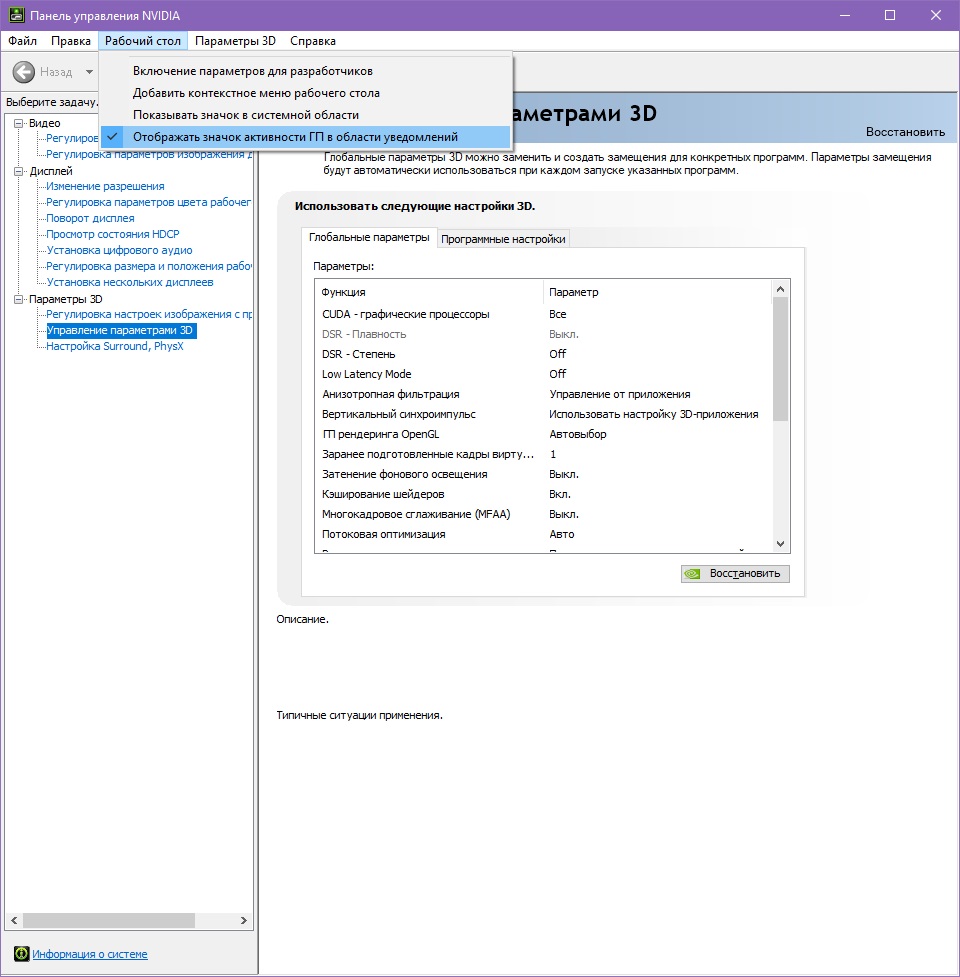Open Поворот дисплея task
The width and height of the screenshot is (960, 977).
click(90, 218)
